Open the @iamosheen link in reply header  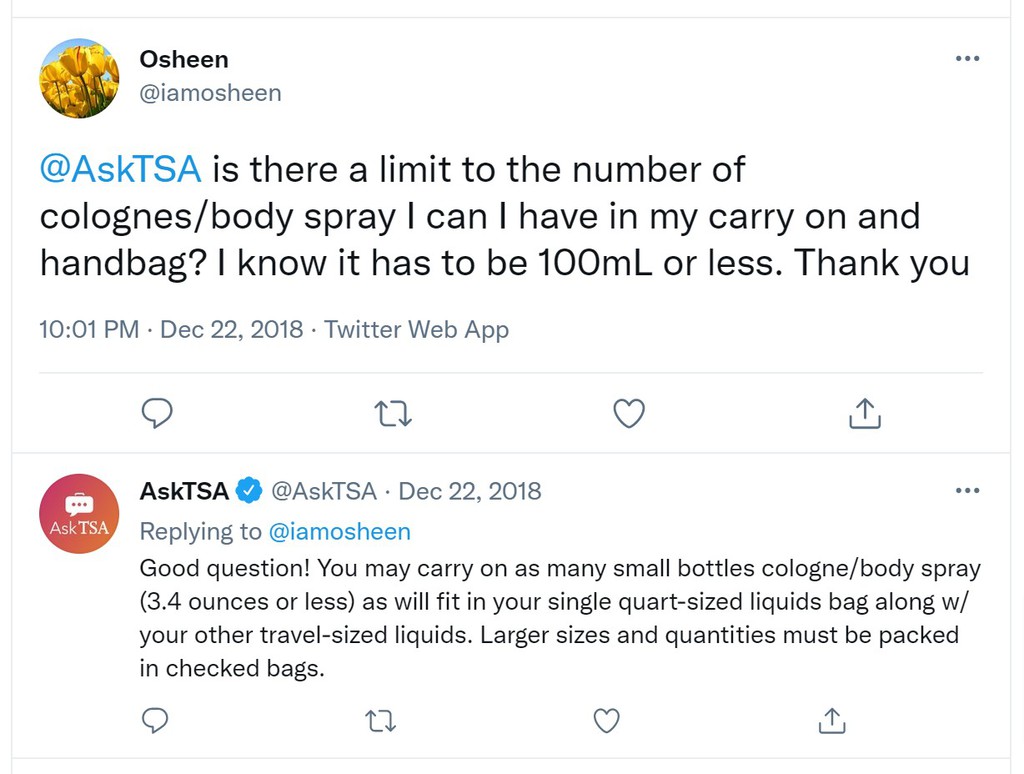343,531
